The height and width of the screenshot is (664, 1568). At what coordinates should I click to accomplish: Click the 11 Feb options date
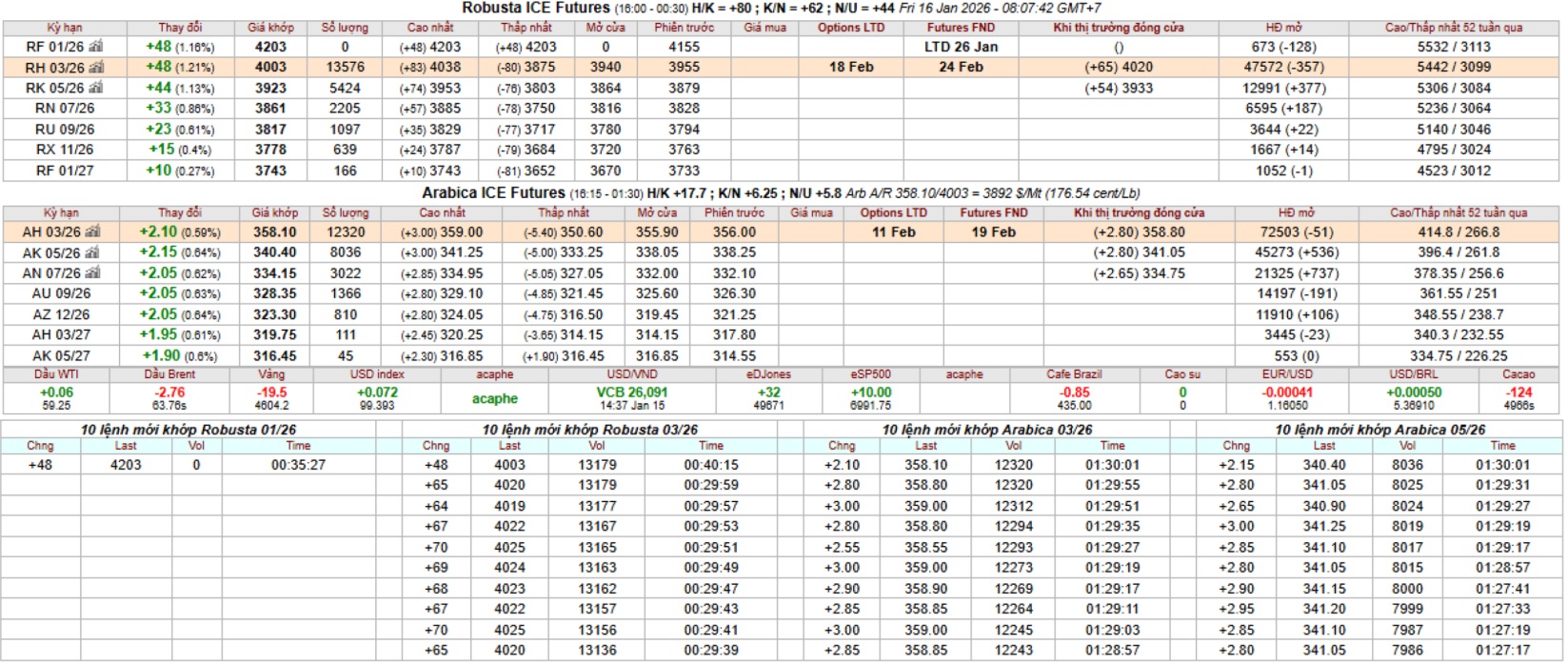pos(893,231)
